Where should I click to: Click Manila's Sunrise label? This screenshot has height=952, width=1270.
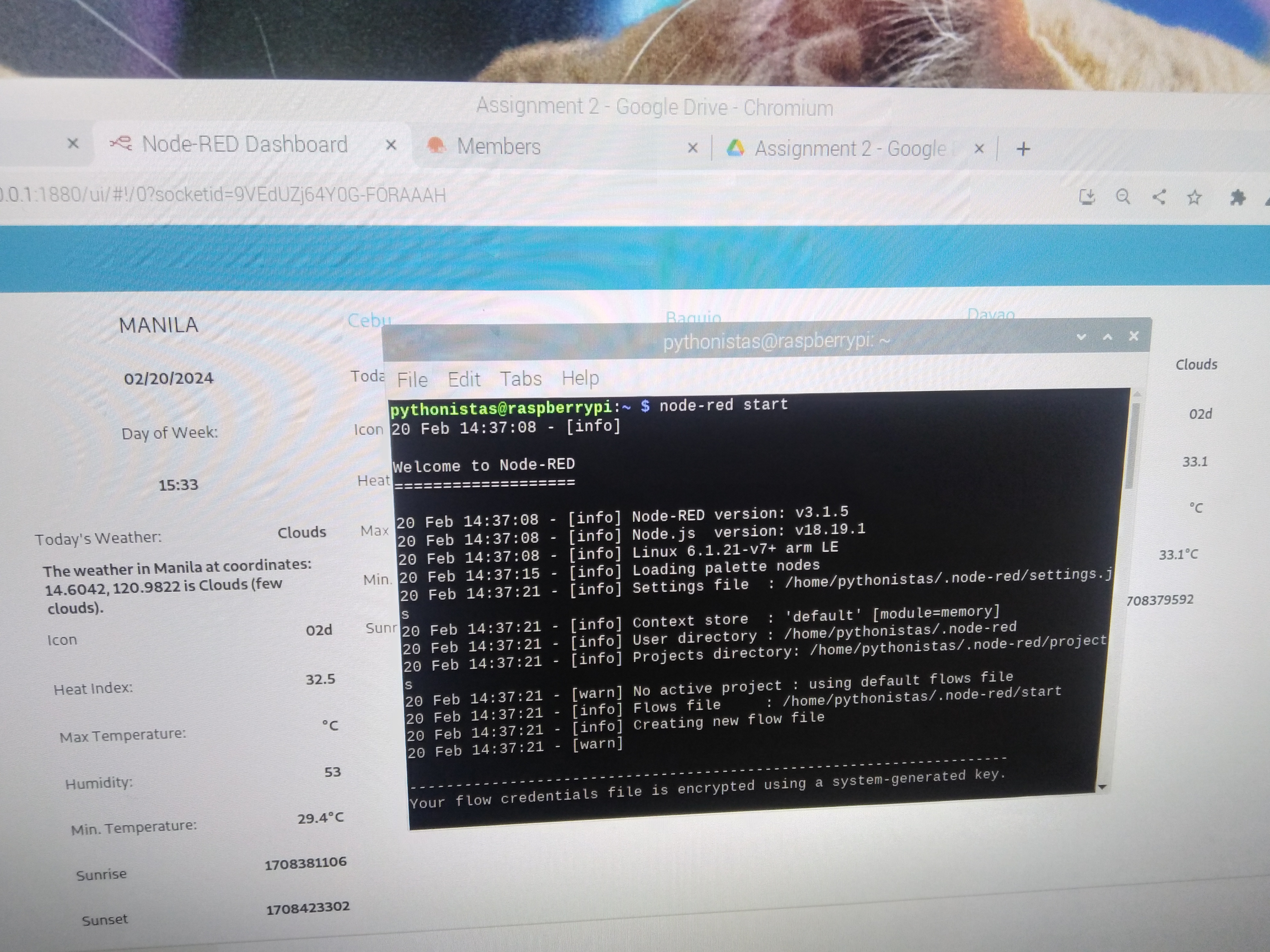click(101, 875)
